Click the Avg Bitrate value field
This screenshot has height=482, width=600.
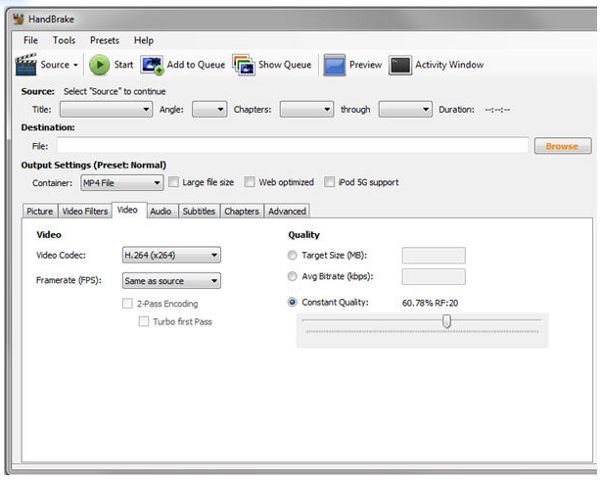tap(434, 277)
